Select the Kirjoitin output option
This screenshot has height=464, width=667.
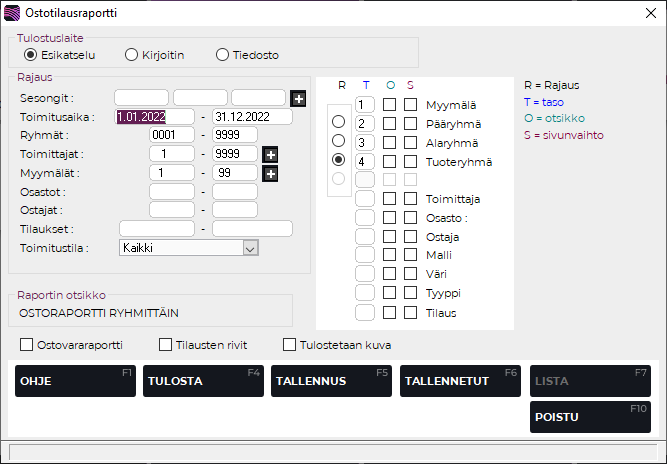[131, 54]
